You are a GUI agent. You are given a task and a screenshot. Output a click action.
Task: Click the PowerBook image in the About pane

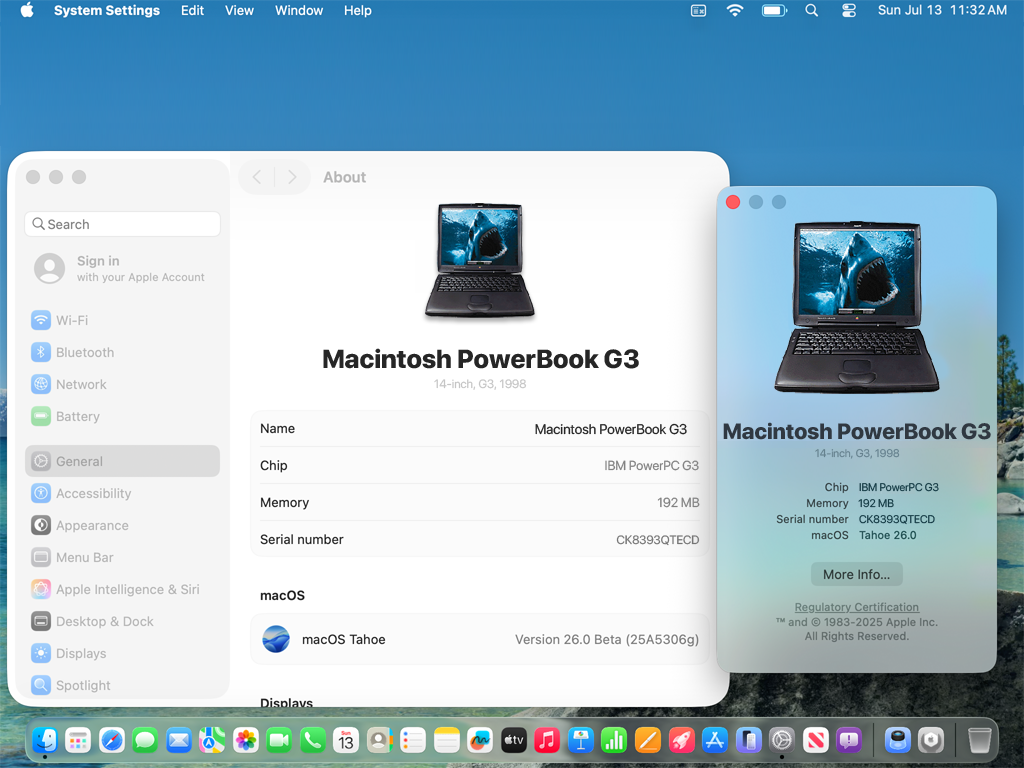[x=480, y=262]
